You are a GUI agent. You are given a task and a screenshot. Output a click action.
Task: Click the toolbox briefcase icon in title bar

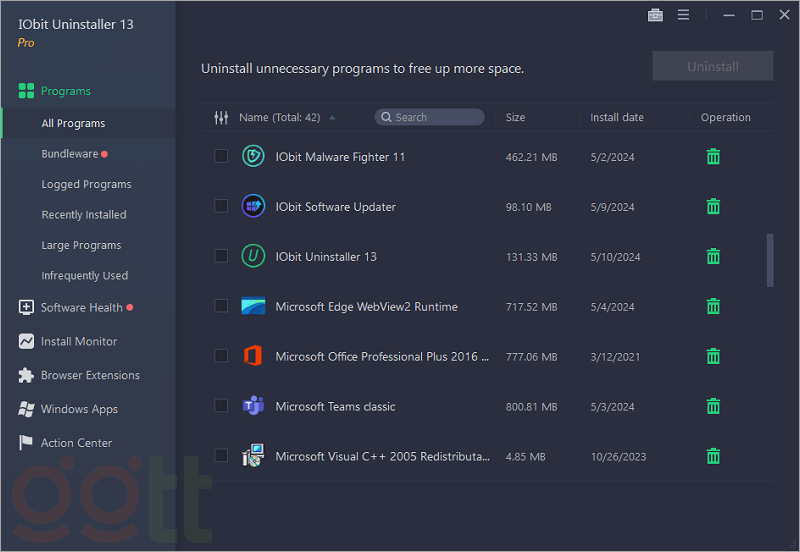pos(655,15)
